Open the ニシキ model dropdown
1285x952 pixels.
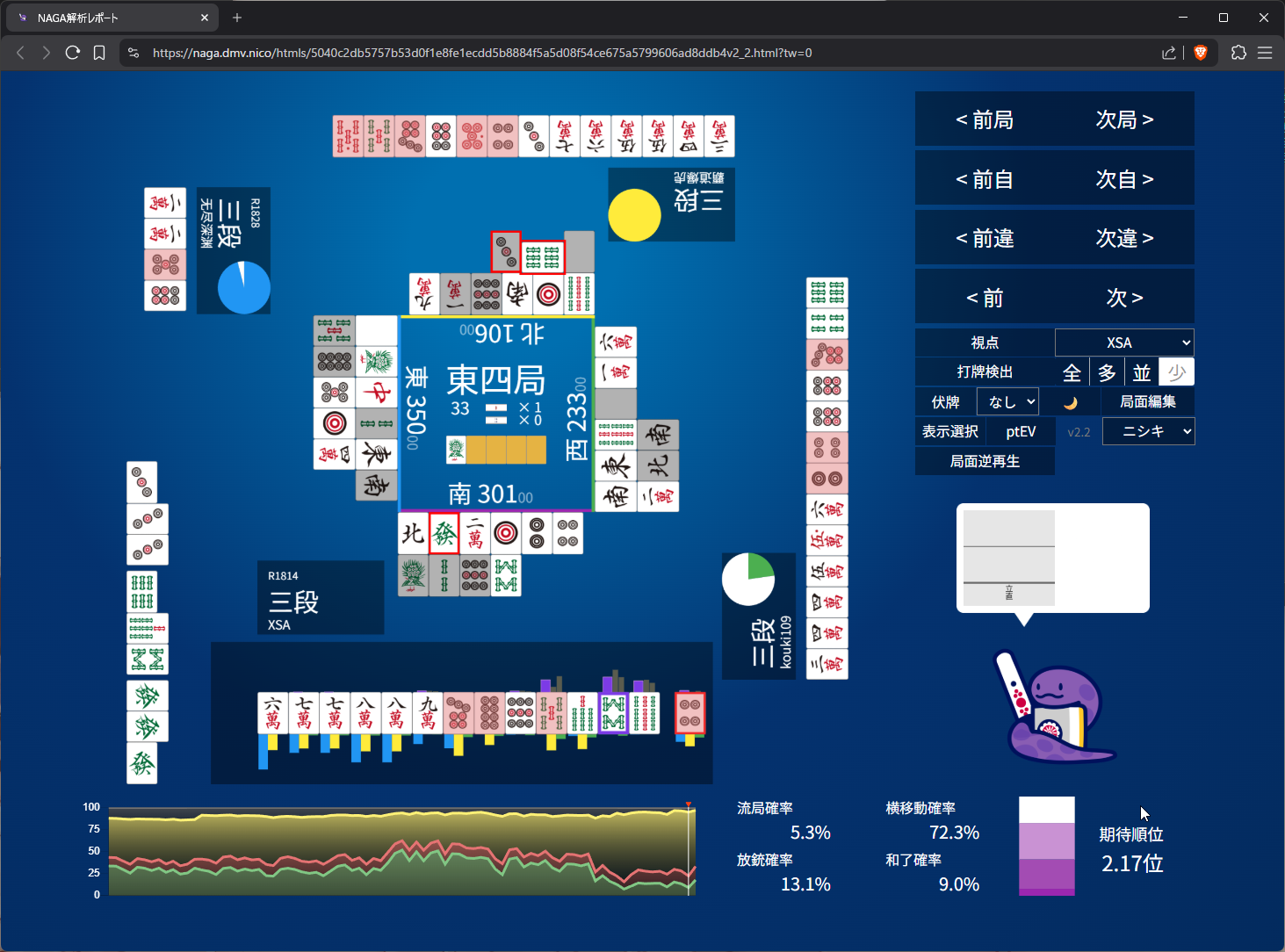click(x=1148, y=431)
